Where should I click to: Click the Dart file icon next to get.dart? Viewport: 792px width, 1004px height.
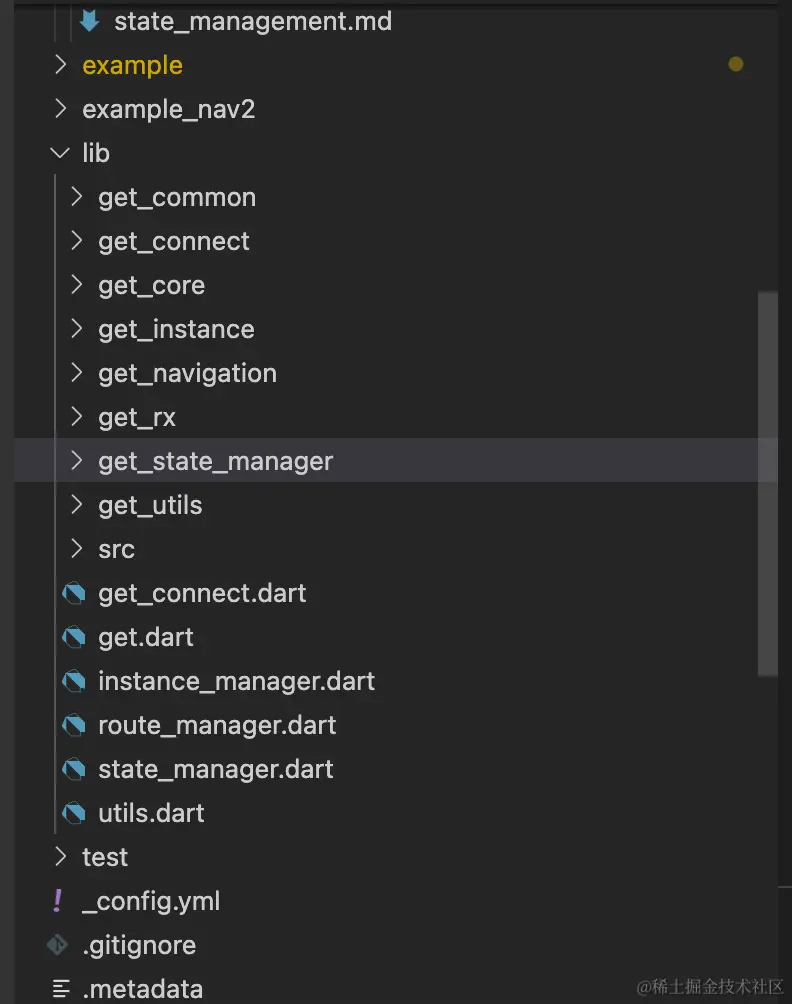click(x=74, y=637)
